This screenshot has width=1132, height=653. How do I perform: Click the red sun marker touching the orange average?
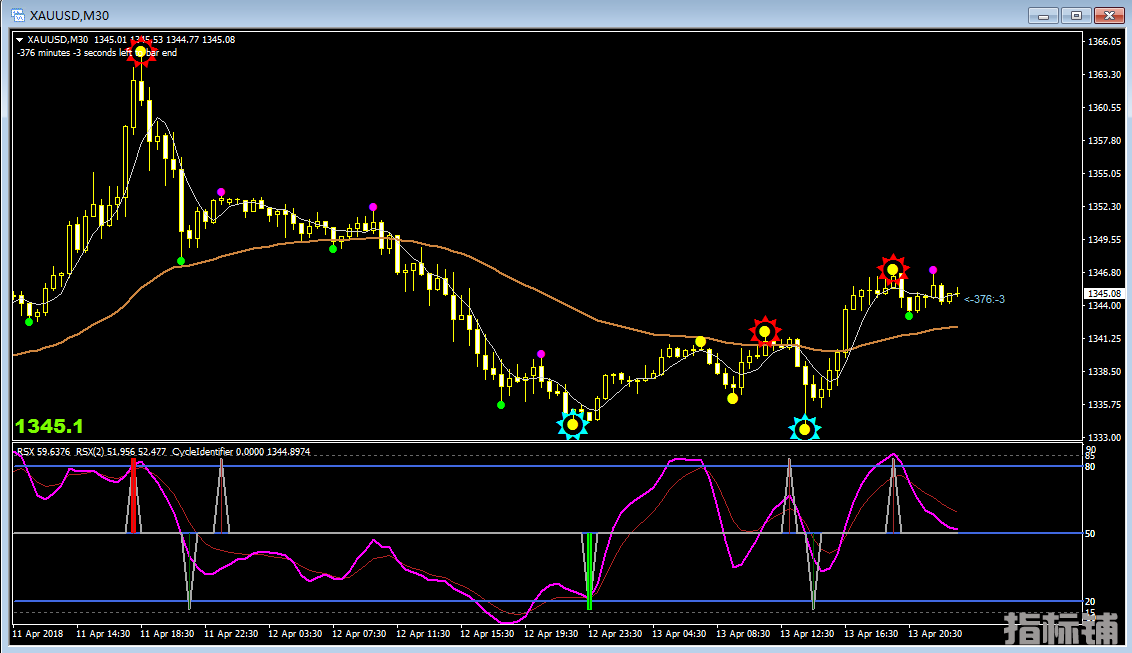(x=764, y=331)
